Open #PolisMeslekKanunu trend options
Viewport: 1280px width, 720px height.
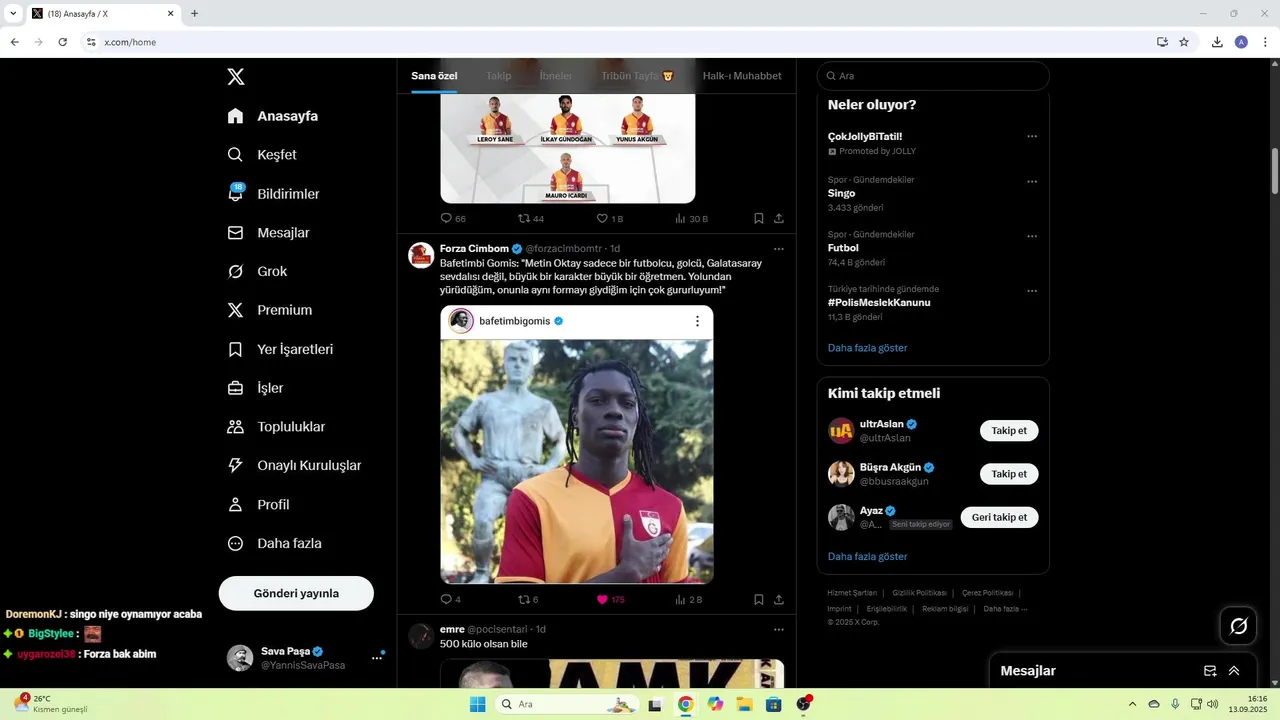point(1032,292)
